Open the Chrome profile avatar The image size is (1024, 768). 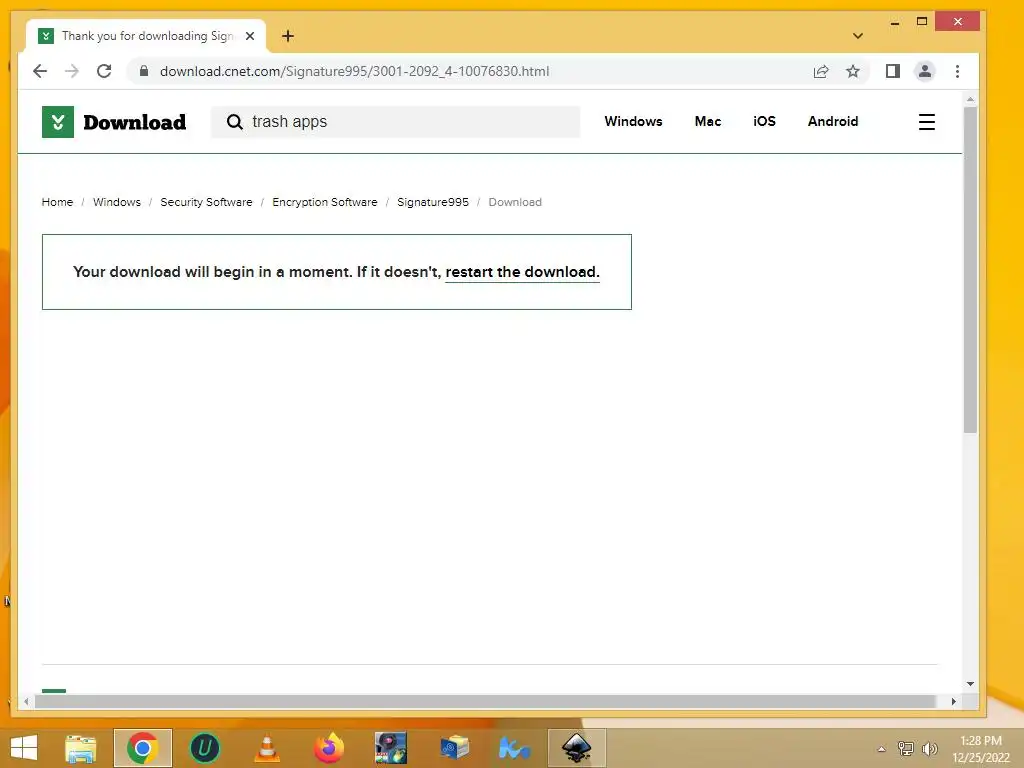925,71
